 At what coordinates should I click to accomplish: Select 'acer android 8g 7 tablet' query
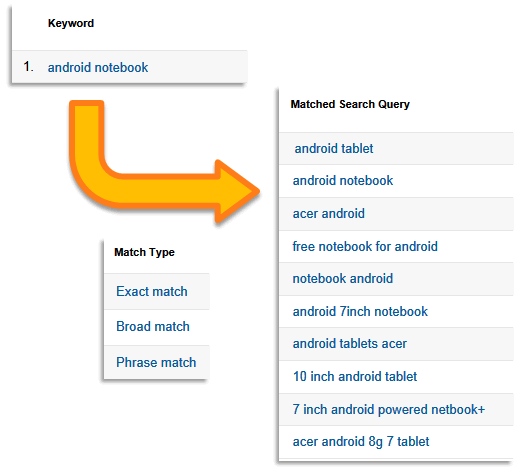361,442
